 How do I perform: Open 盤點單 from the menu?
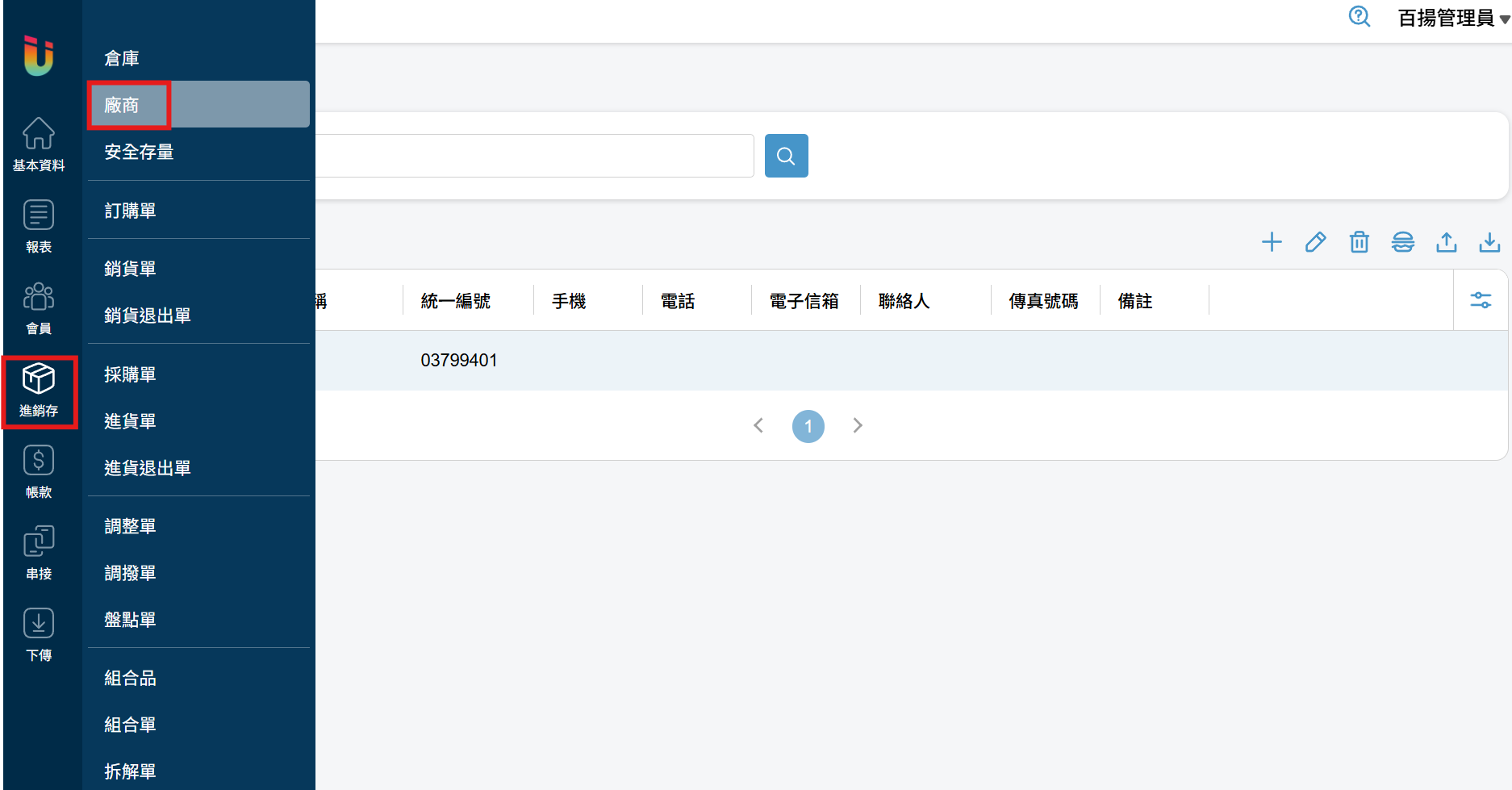tap(130, 620)
